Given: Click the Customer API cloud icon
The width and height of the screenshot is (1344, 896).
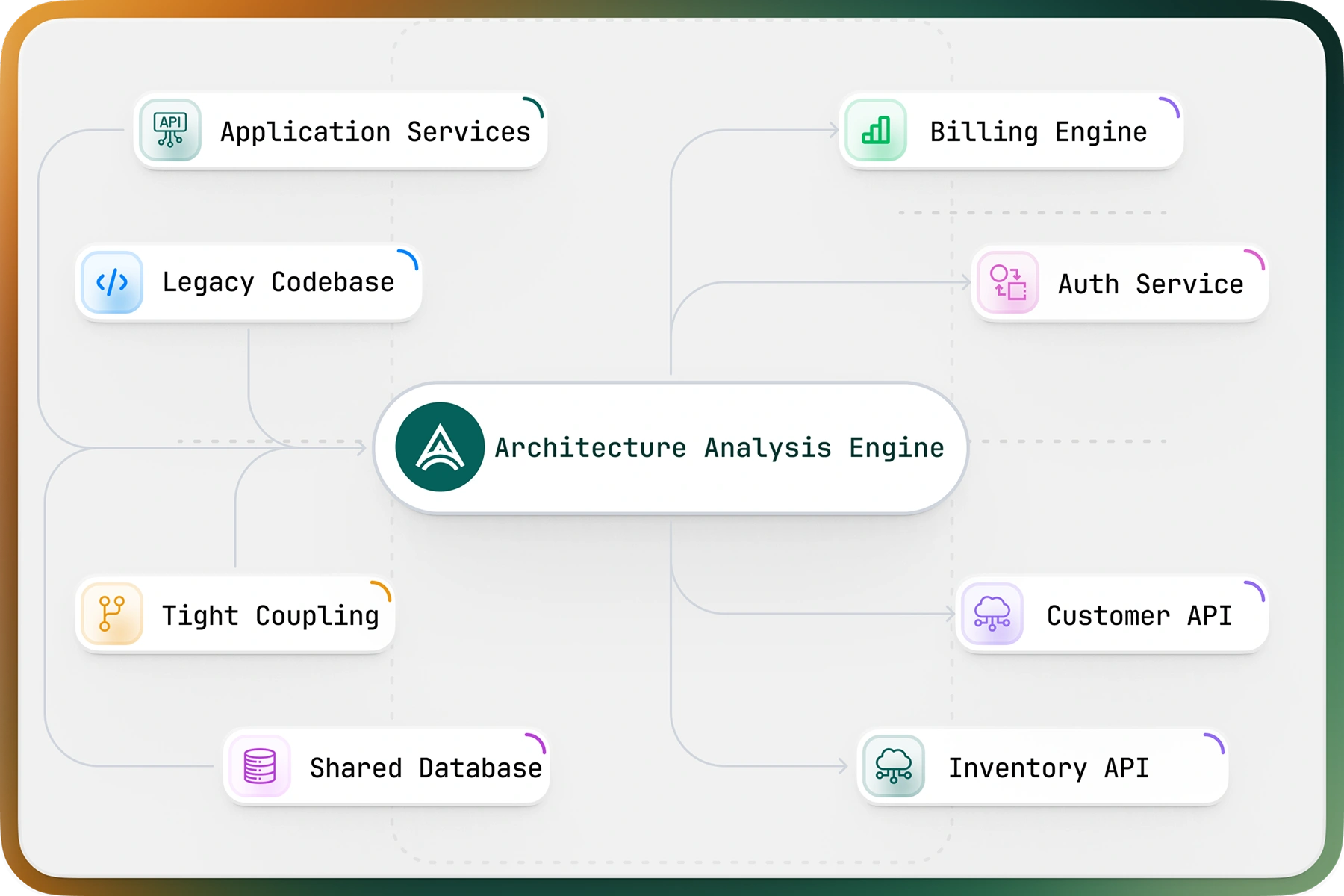Looking at the screenshot, I should (x=992, y=614).
